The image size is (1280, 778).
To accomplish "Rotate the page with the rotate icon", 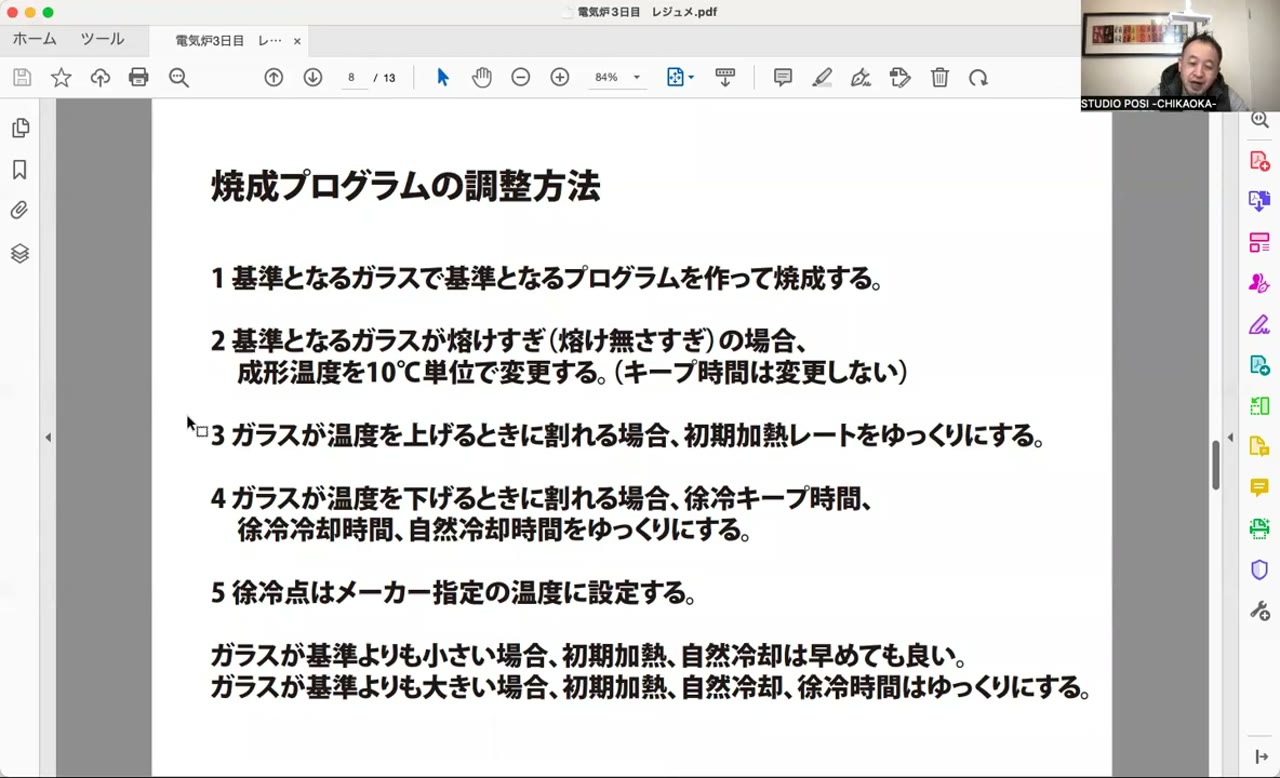I will (x=979, y=77).
